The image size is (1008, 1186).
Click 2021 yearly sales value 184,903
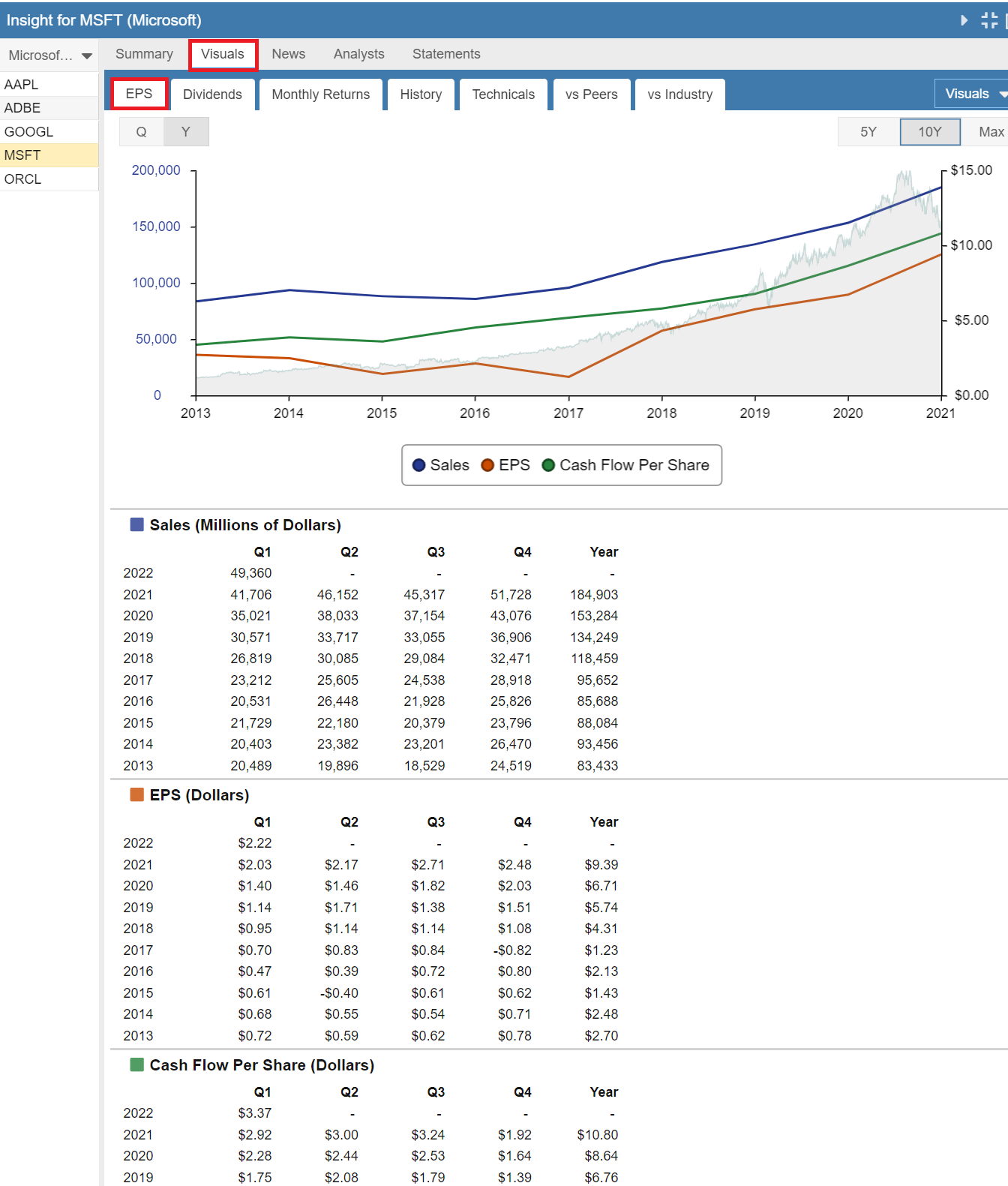click(594, 595)
